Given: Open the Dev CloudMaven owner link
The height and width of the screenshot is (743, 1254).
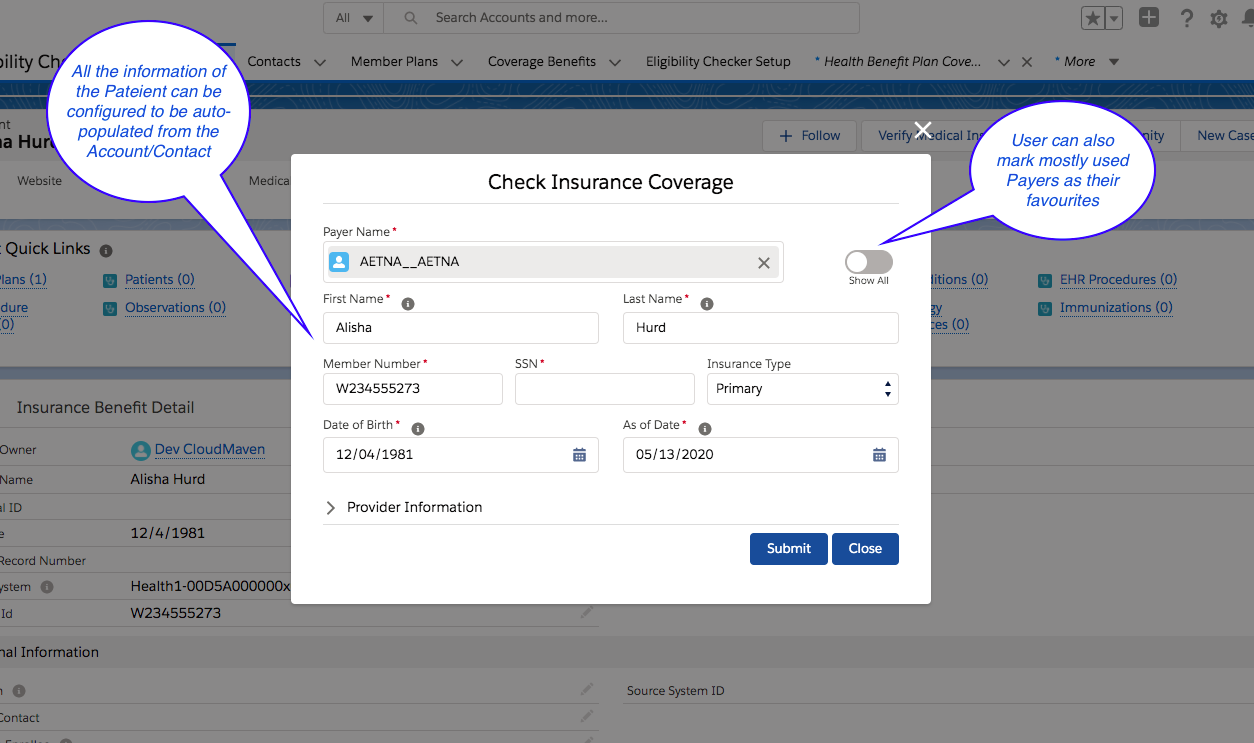Looking at the screenshot, I should click(207, 449).
